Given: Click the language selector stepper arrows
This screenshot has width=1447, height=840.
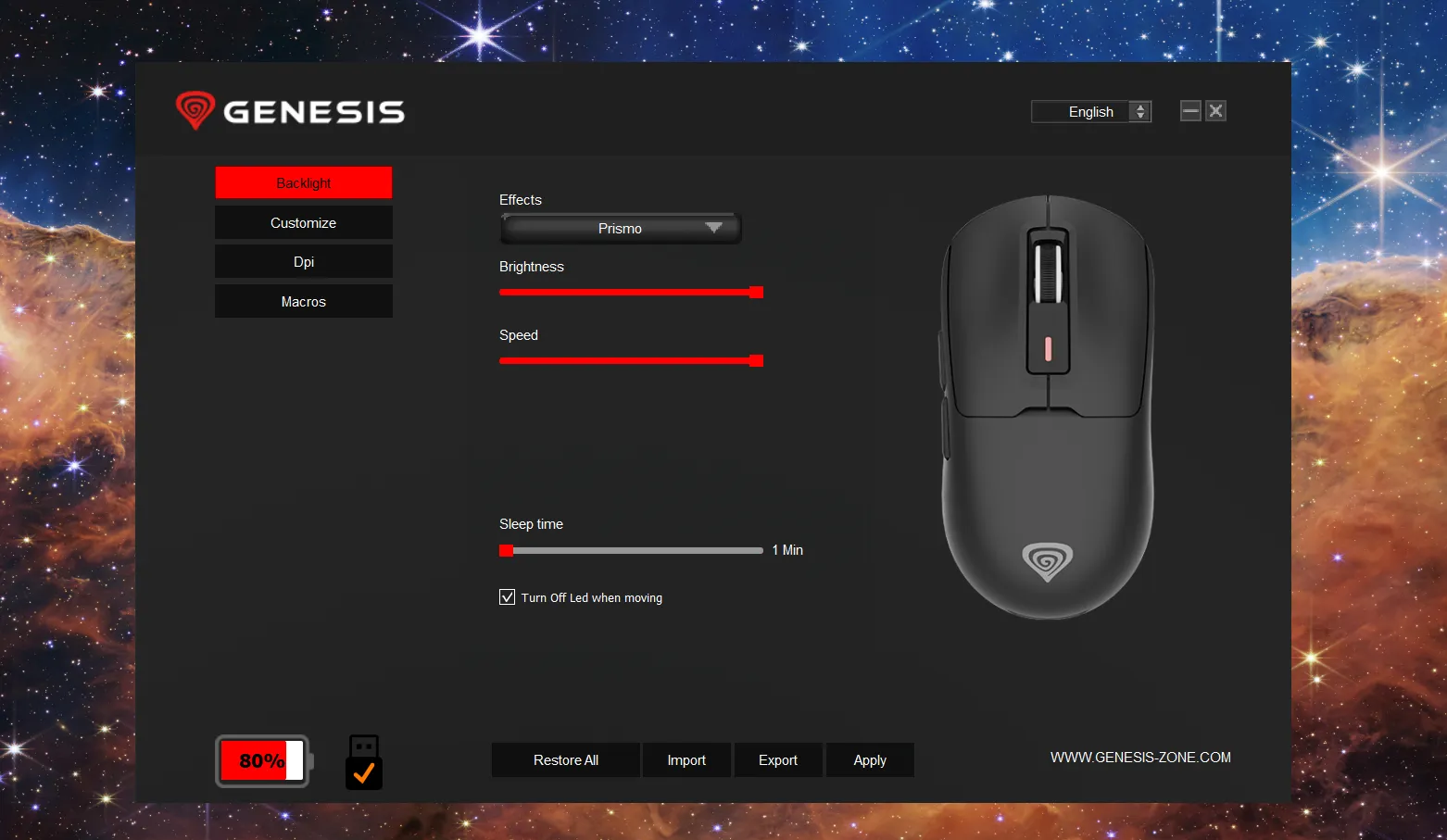Looking at the screenshot, I should (x=1140, y=112).
